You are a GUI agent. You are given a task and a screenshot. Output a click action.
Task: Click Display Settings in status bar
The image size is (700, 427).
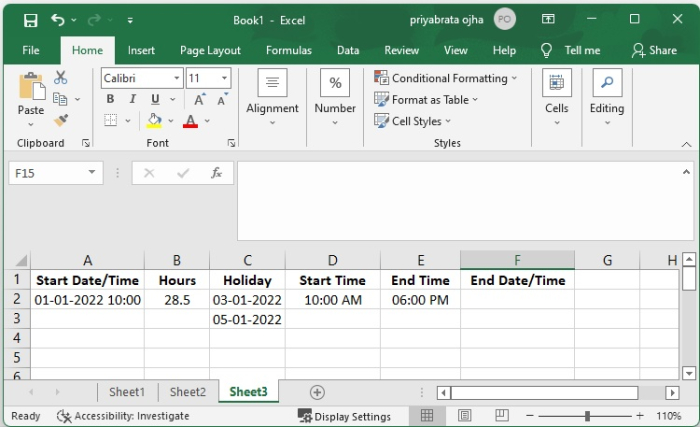tap(344, 416)
